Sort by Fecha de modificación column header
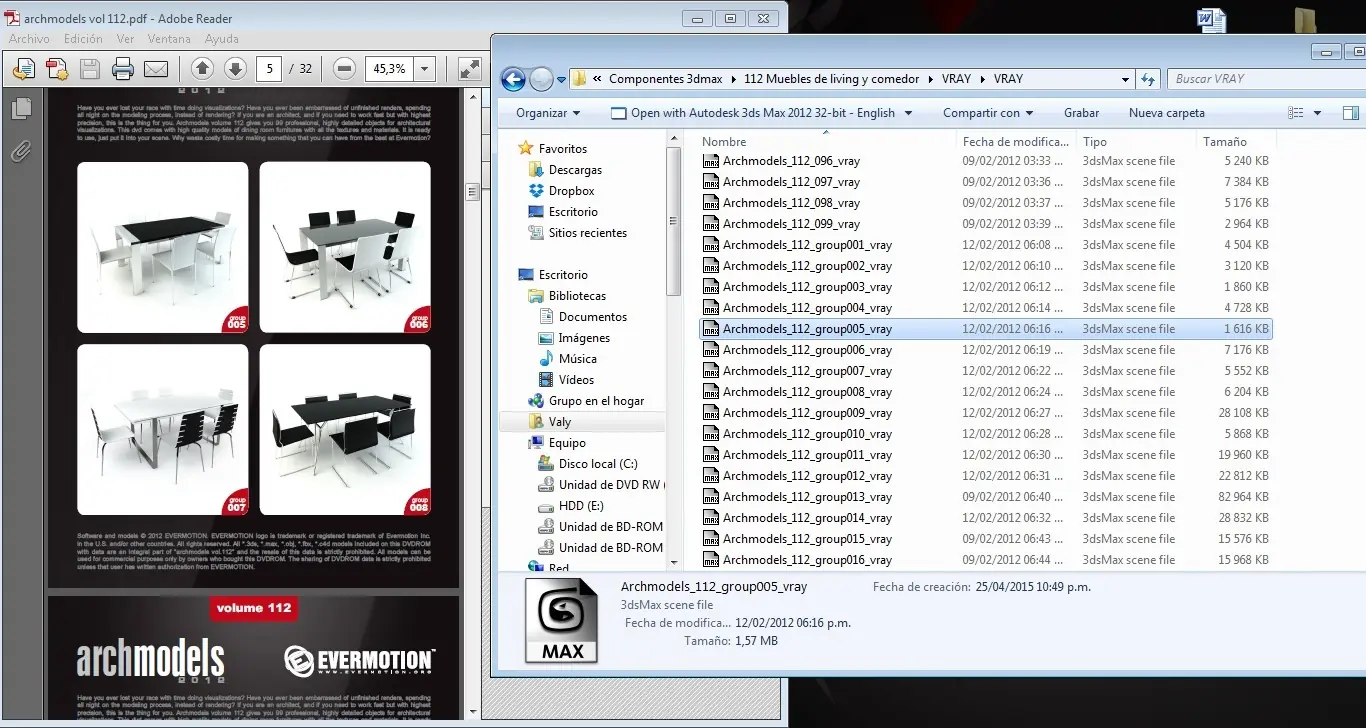Image resolution: width=1366 pixels, height=728 pixels. (x=1015, y=142)
